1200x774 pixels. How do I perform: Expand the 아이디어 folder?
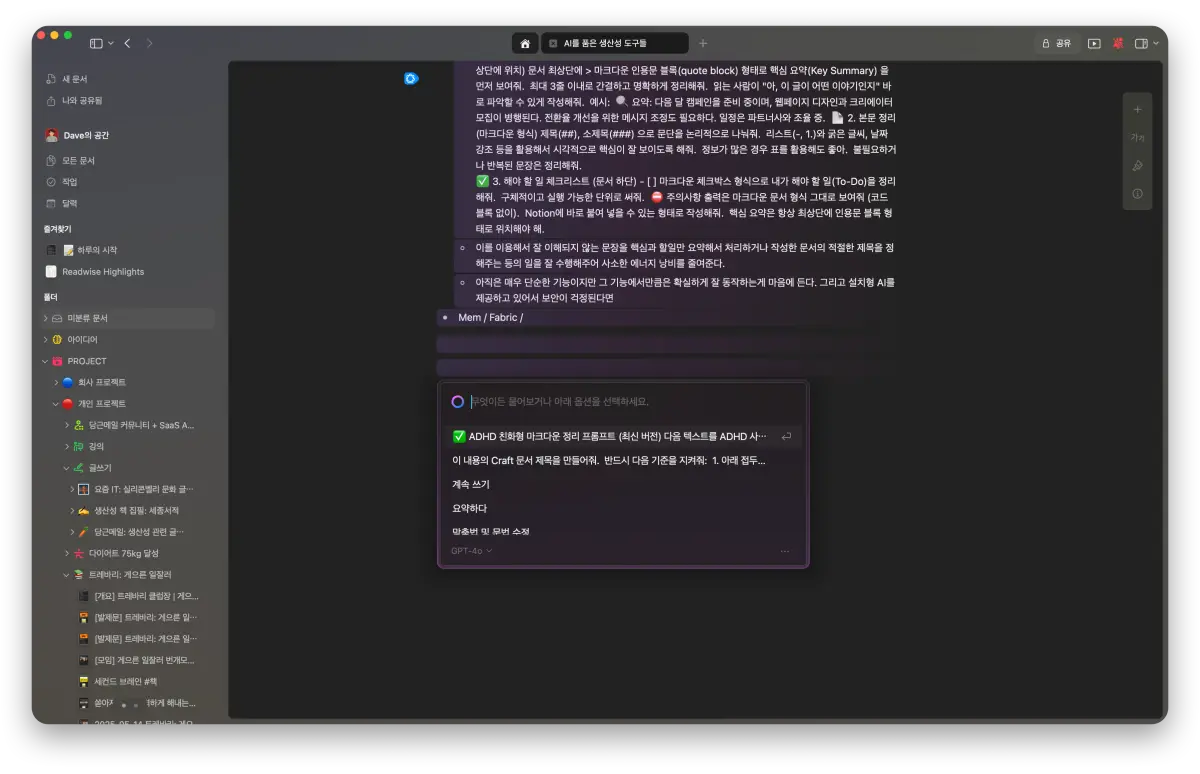[x=45, y=340]
